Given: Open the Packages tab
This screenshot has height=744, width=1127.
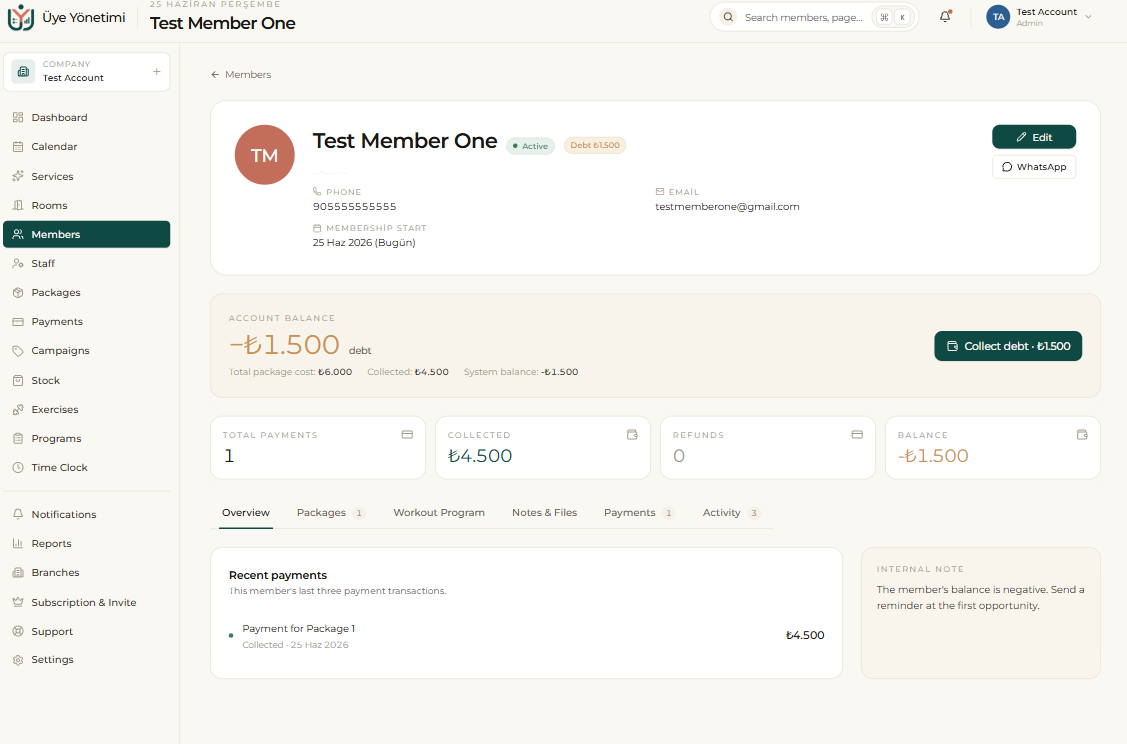Looking at the screenshot, I should [331, 513].
